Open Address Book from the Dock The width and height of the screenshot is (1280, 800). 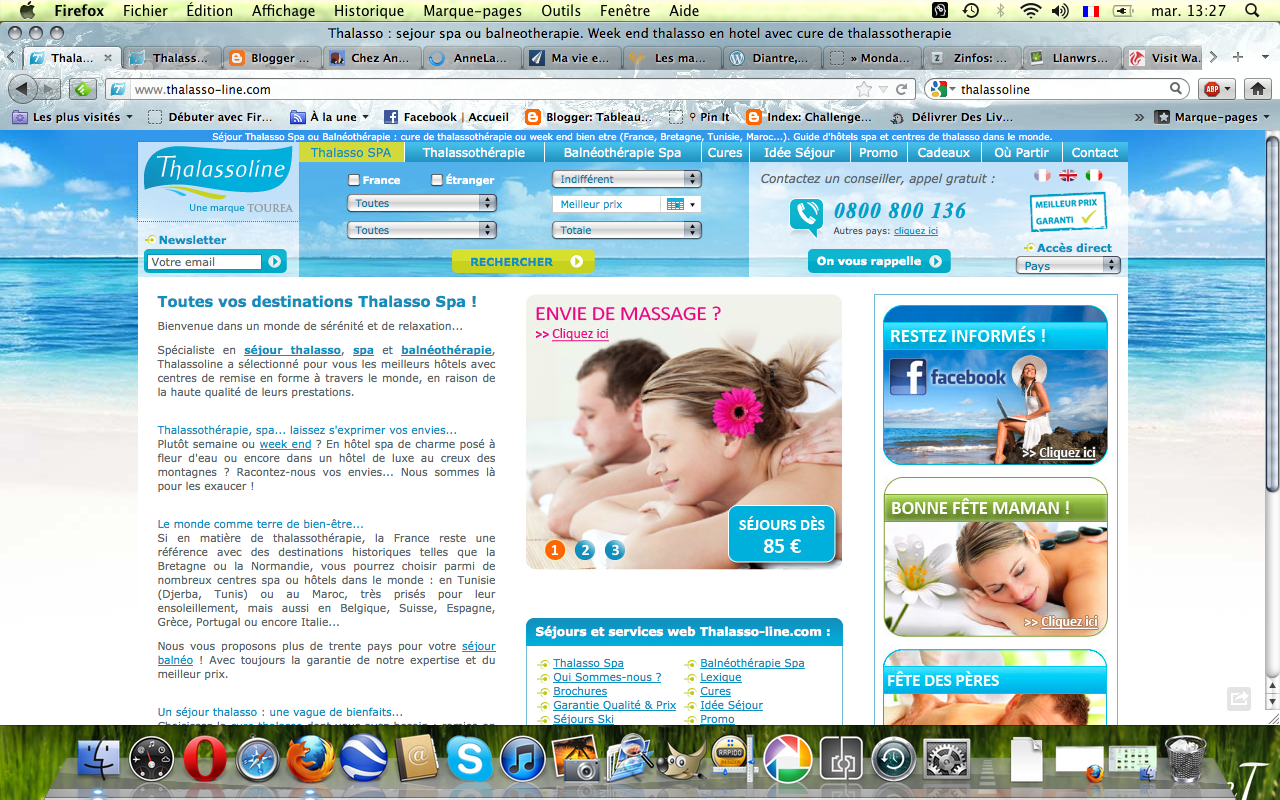tap(416, 760)
